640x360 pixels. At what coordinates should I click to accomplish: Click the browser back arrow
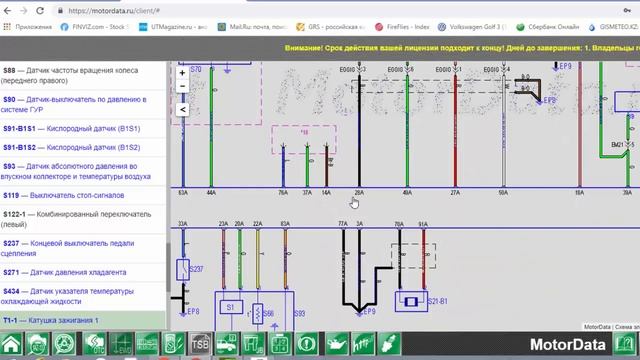pos(7,11)
